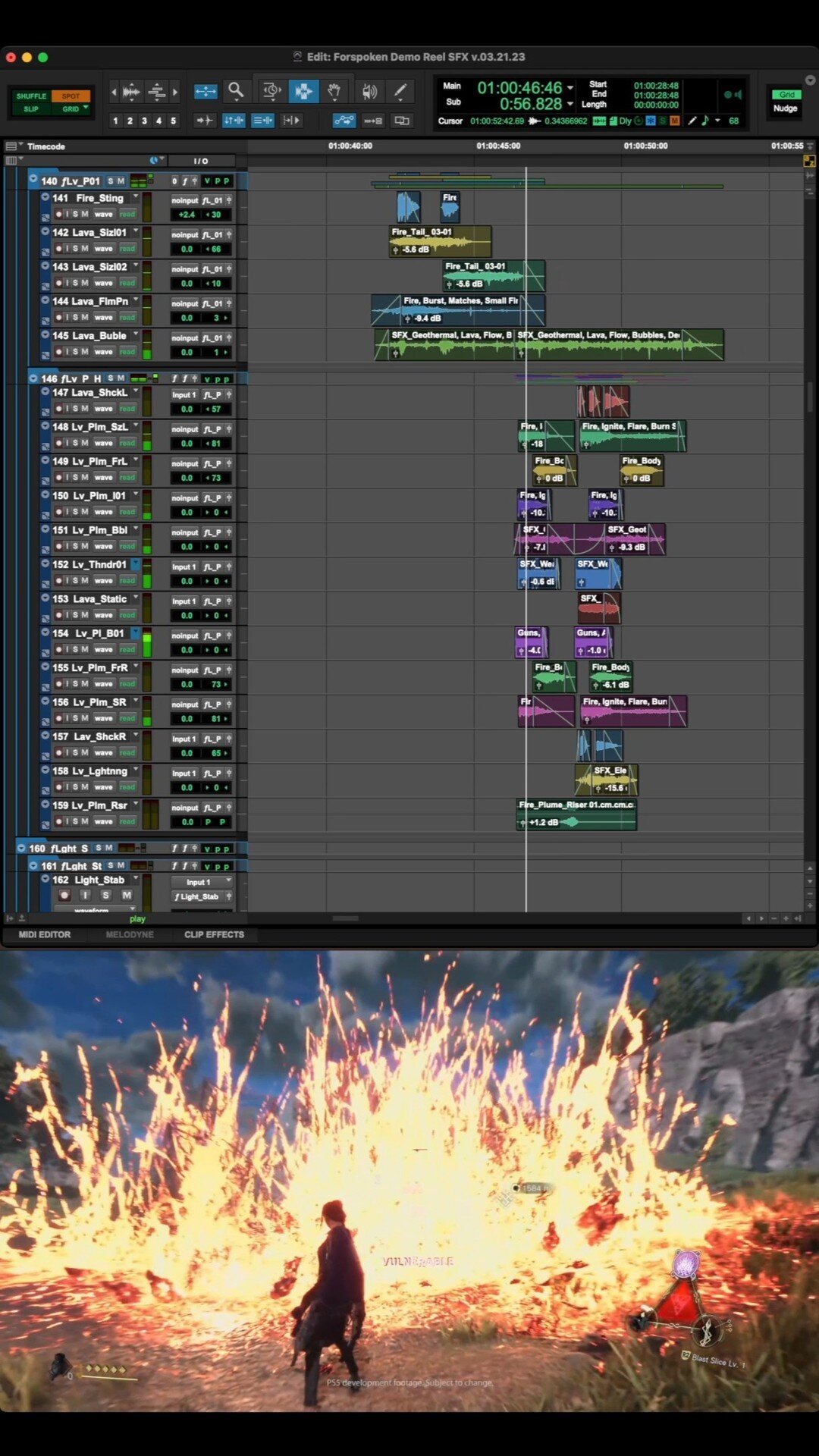Click the Mirrored MIDI Editing icon
Viewport: 819px width, 1456px height.
[x=372, y=120]
